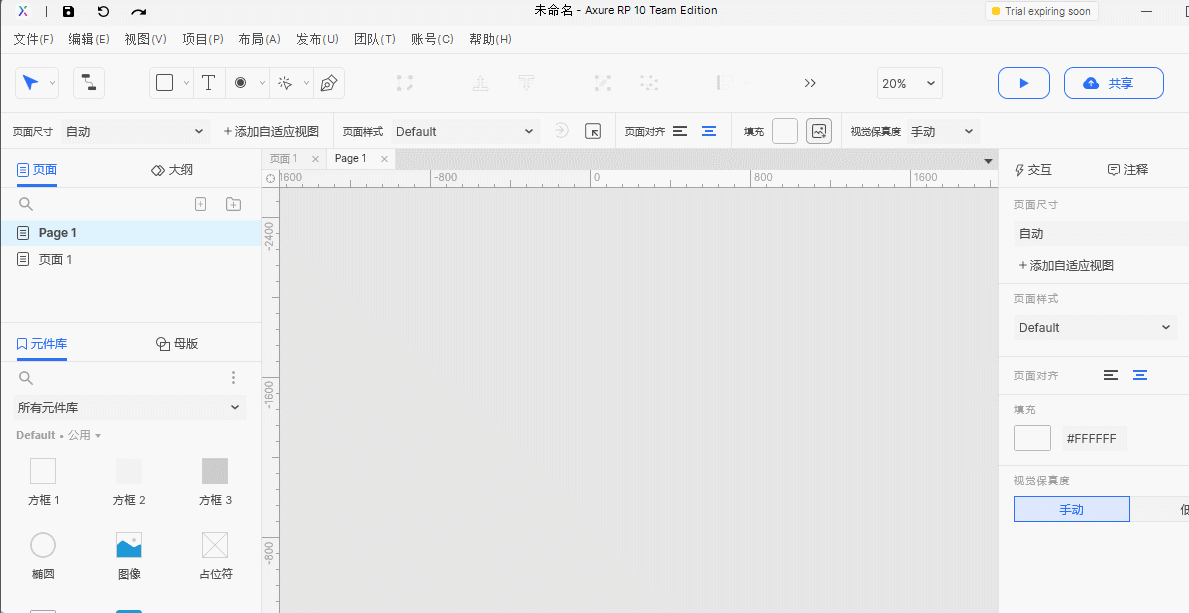Select the 方框 1 widget
1189x613 pixels.
(43, 482)
